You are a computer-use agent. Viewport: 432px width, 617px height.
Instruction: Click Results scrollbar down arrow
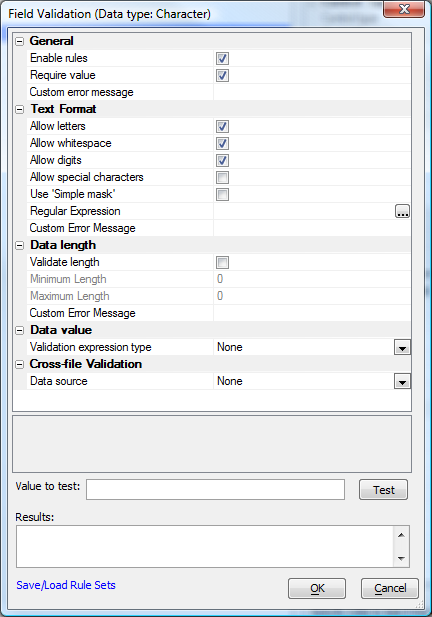[x=401, y=558]
